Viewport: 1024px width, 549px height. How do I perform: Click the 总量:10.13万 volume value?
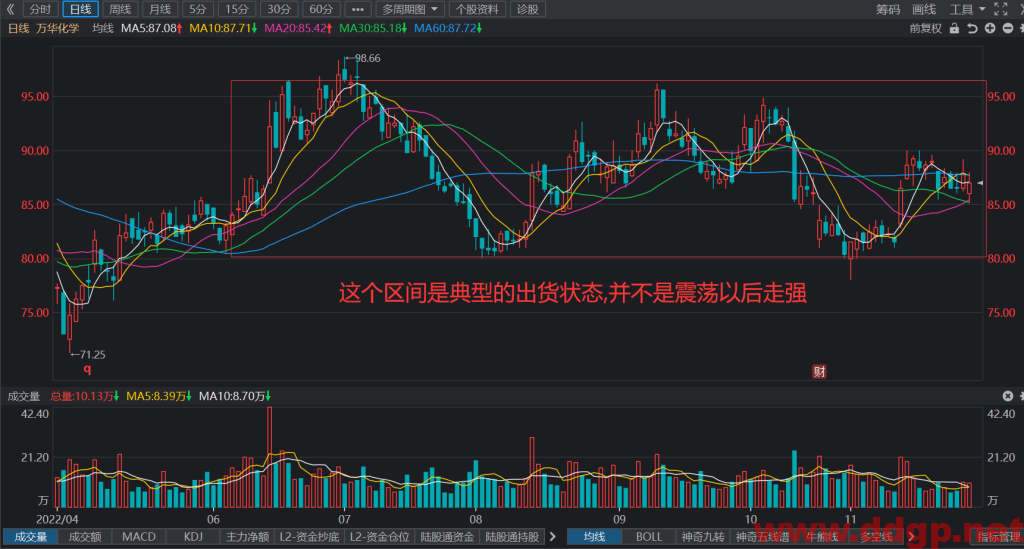(84, 396)
